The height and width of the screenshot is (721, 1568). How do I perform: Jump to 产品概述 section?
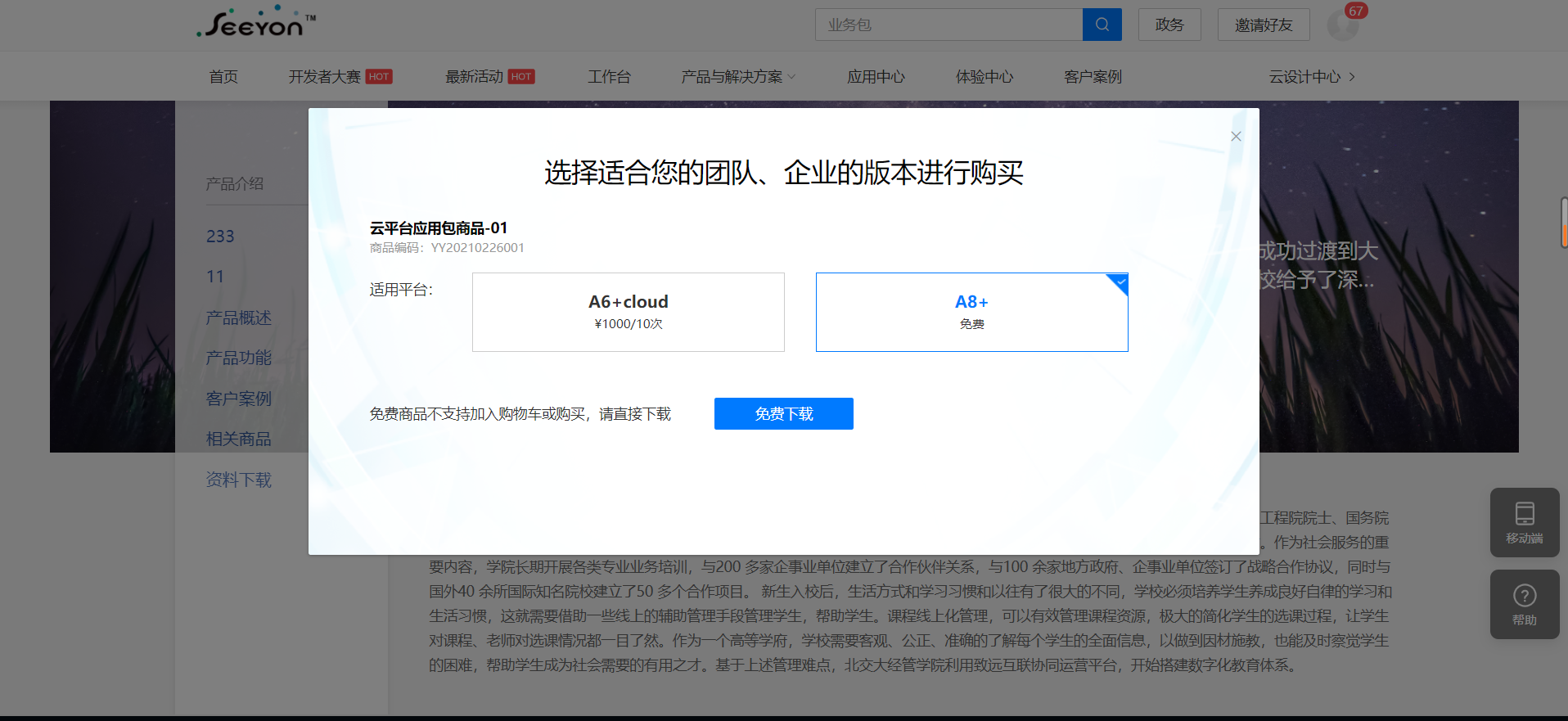point(238,318)
